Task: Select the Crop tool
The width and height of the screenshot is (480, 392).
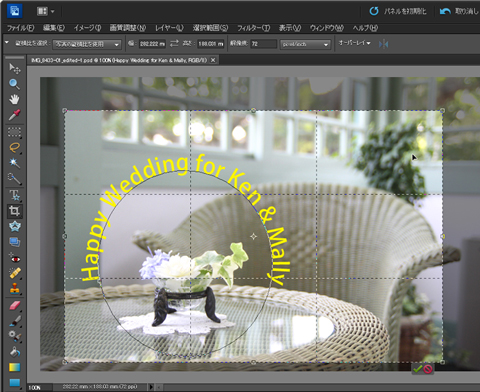Action: (14, 211)
